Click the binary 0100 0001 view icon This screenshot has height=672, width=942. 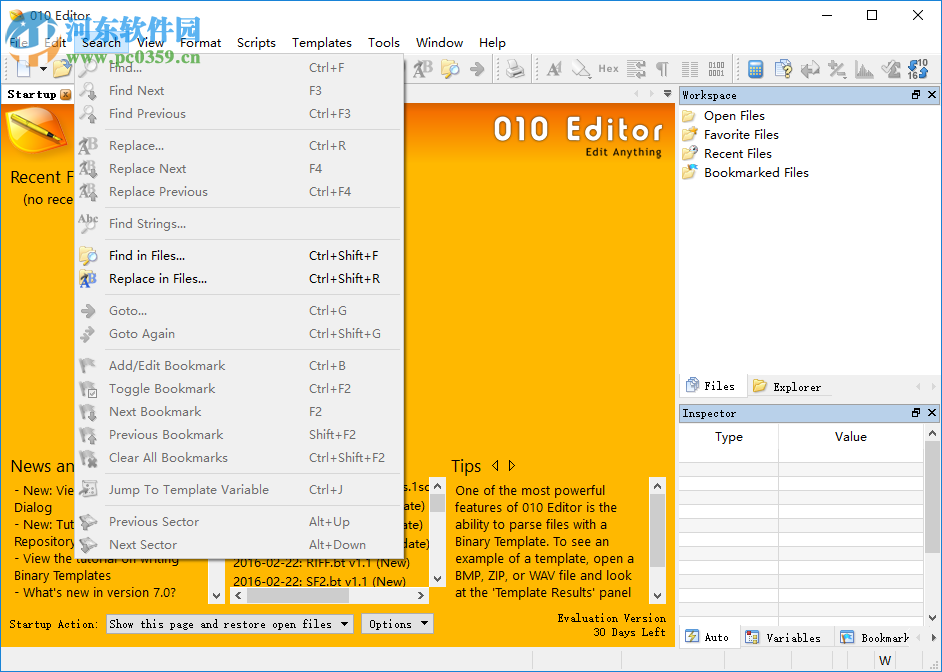point(716,69)
